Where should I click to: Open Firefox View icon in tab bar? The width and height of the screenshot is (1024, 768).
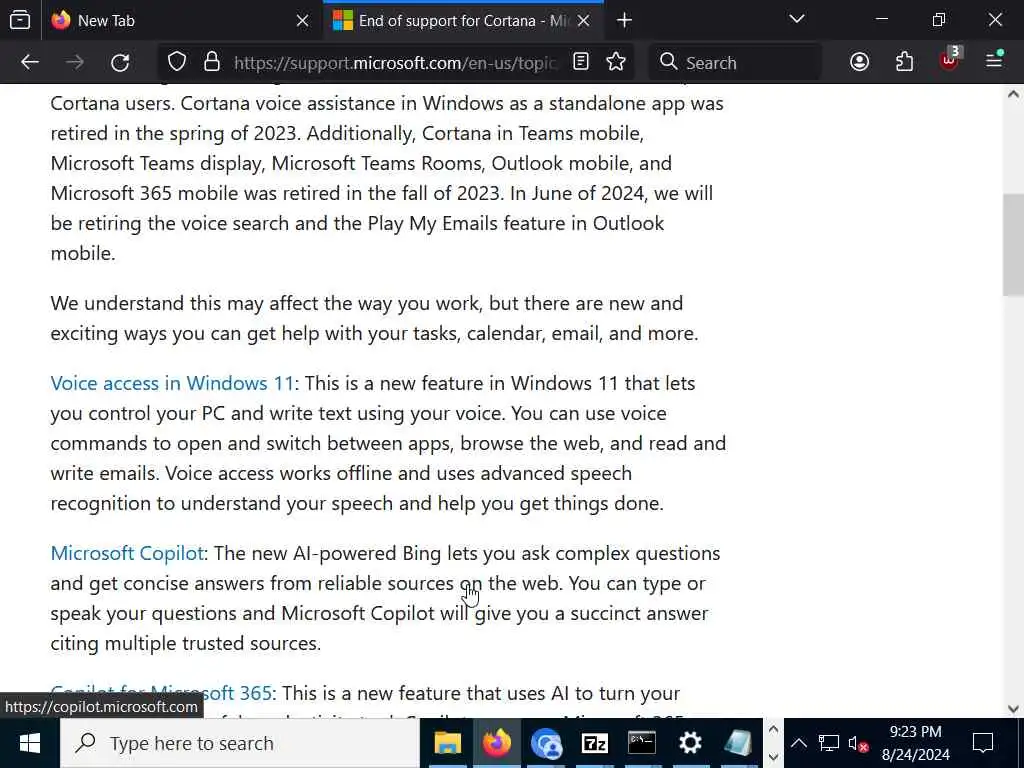coord(20,20)
